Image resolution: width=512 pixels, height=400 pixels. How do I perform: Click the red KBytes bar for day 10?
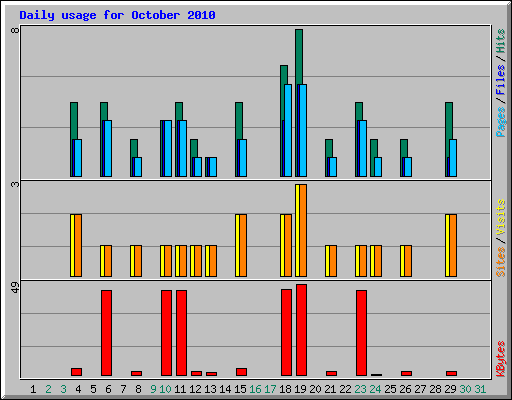167,333
